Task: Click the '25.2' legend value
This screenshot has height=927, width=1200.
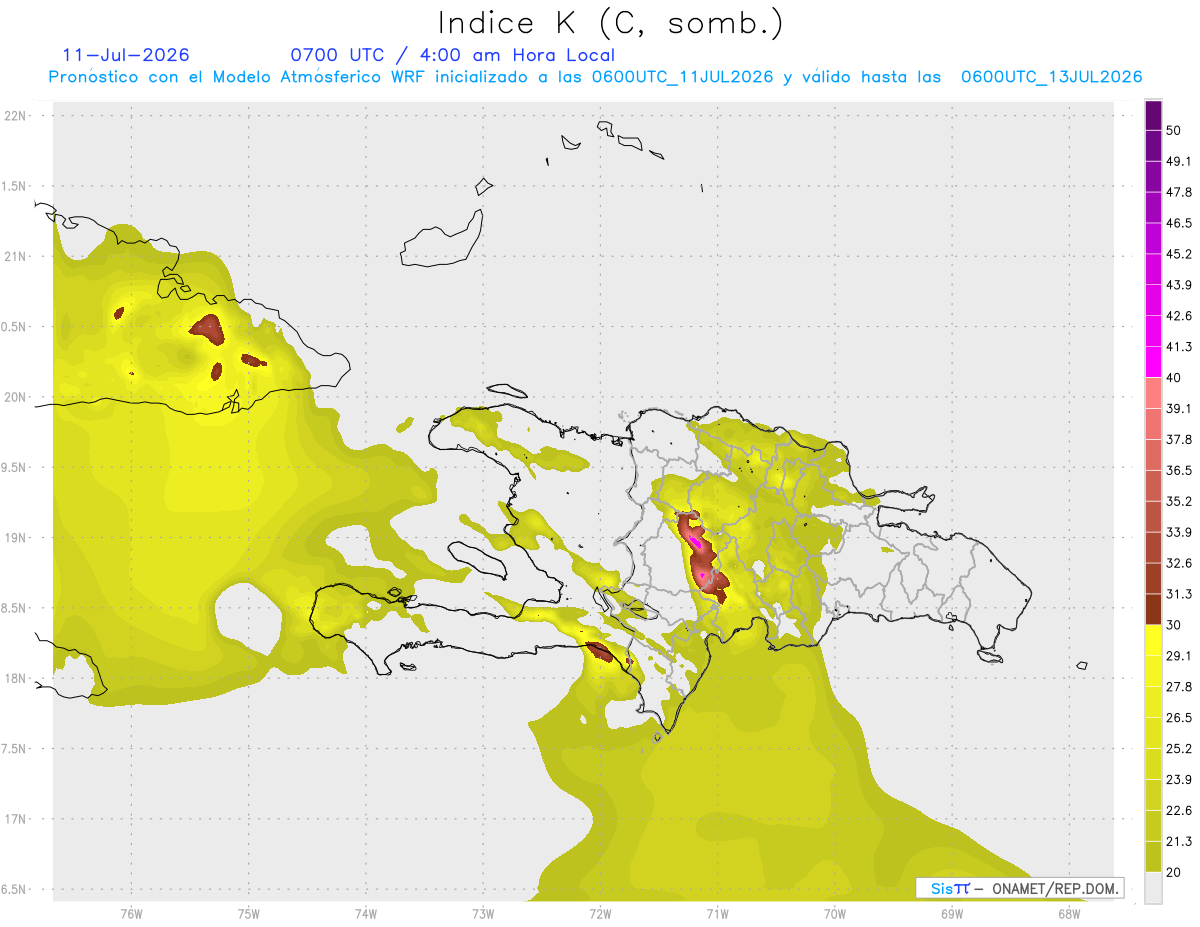Action: (x=1179, y=749)
